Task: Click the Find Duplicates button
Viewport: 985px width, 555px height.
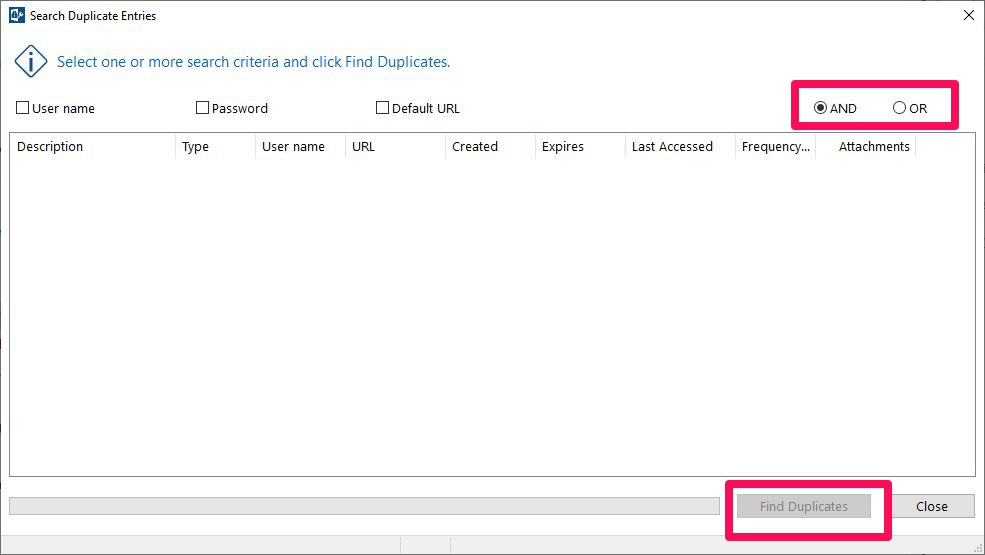Action: [x=803, y=506]
